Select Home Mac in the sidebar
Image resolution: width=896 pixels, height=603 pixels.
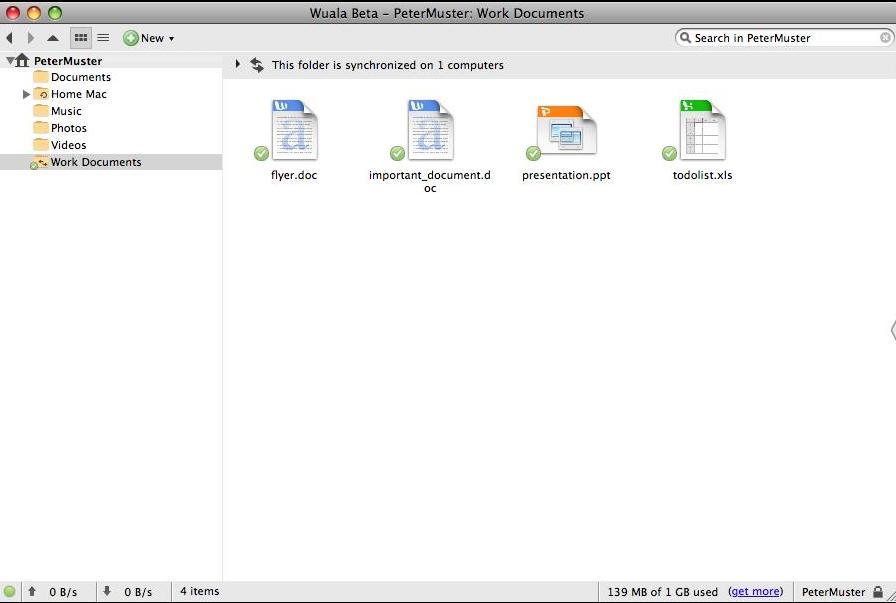[79, 94]
